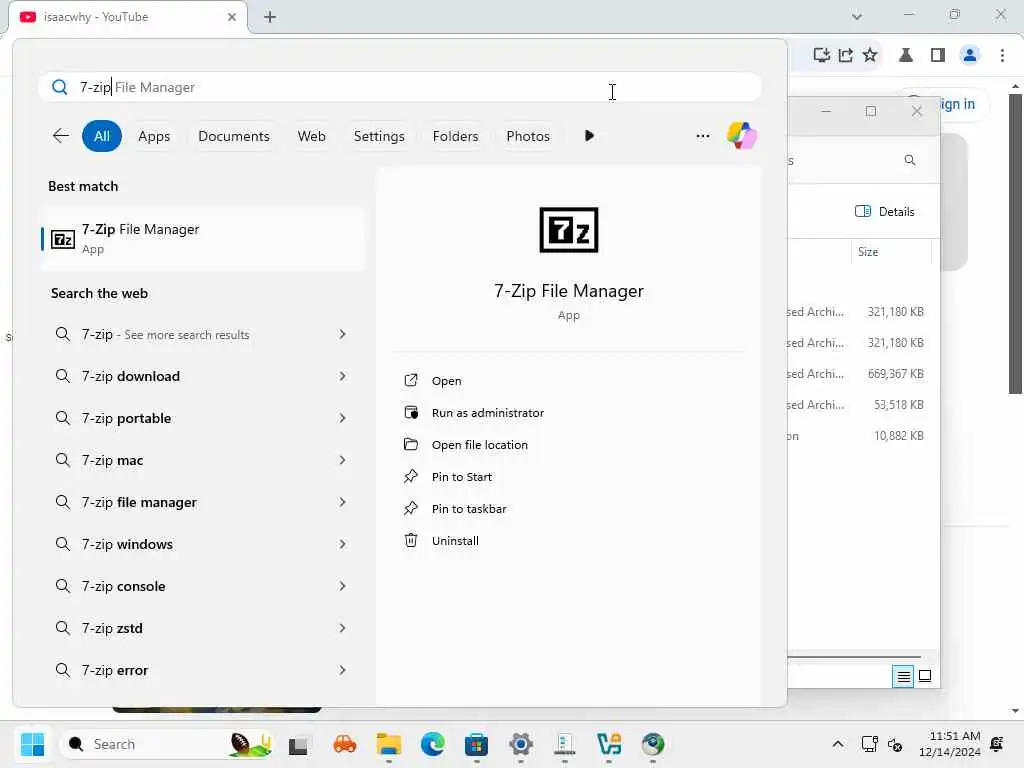Search the web for "7-zip mac"
The height and width of the screenshot is (768, 1024).
pos(112,460)
